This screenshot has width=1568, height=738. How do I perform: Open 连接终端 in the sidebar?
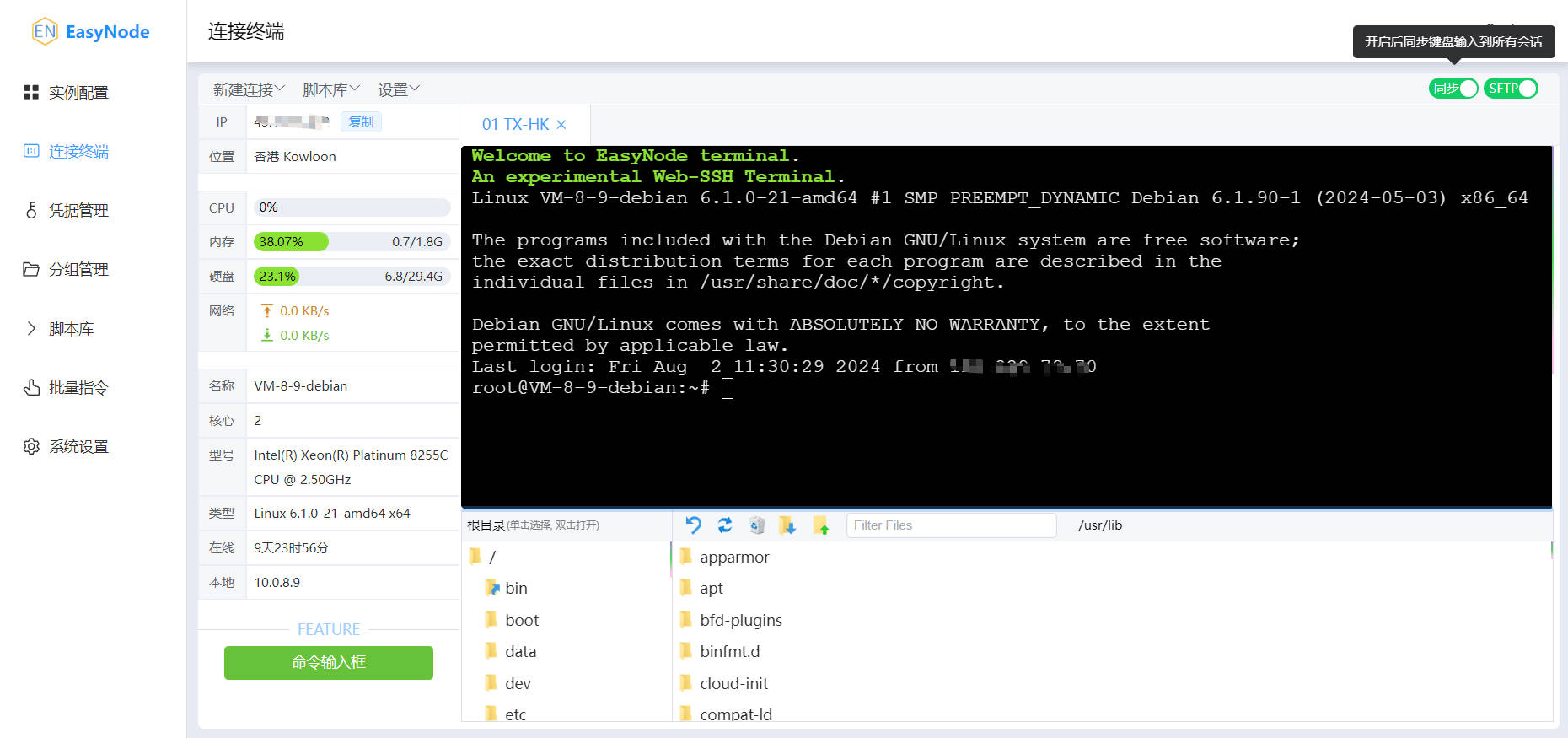[78, 152]
